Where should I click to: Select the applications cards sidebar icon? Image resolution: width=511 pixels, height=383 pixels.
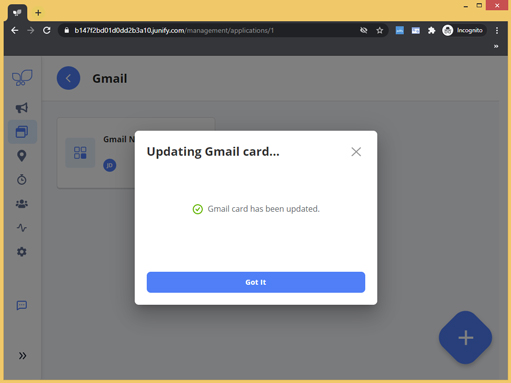click(x=22, y=132)
